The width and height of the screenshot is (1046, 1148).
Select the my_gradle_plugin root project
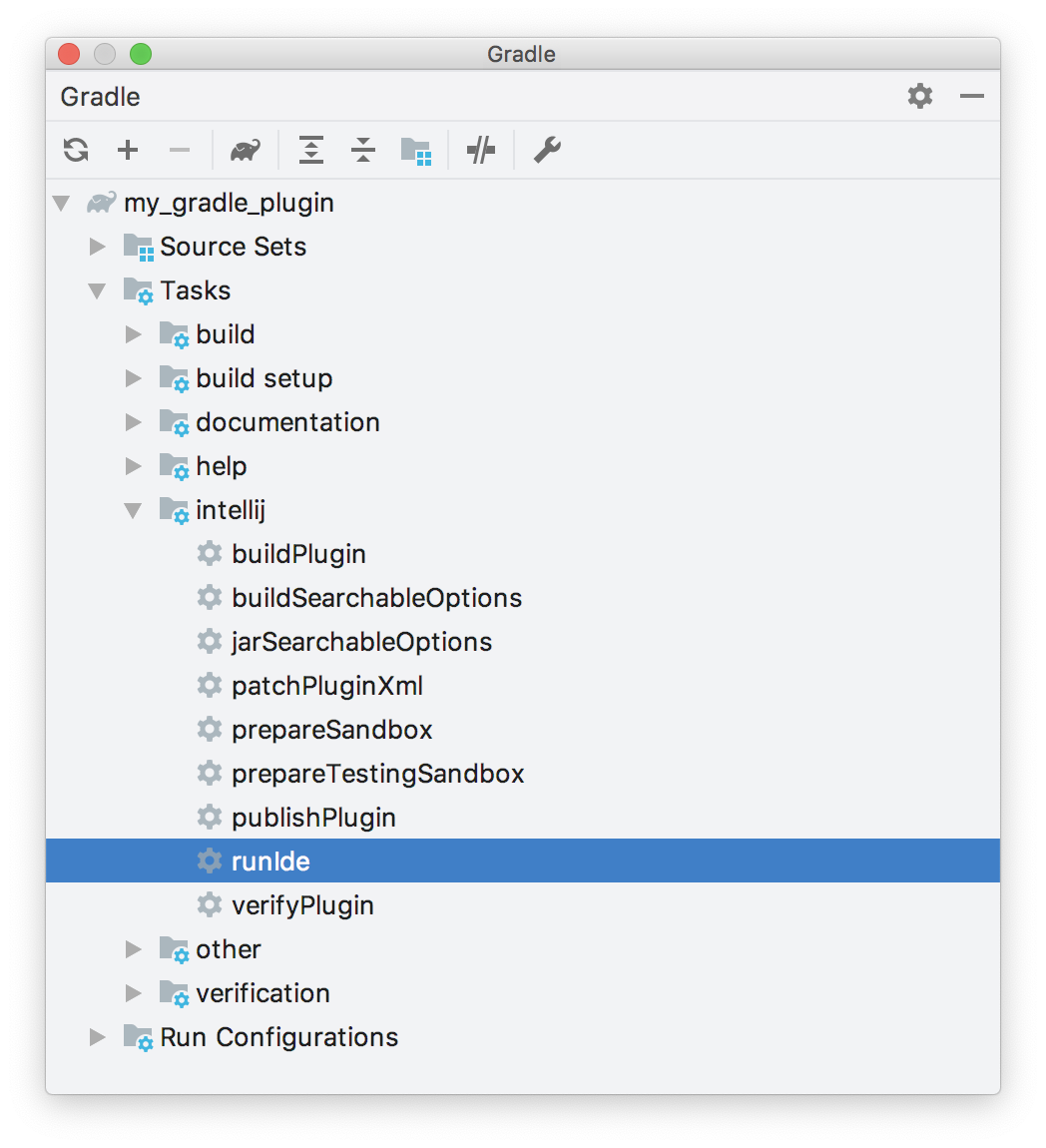point(229,202)
